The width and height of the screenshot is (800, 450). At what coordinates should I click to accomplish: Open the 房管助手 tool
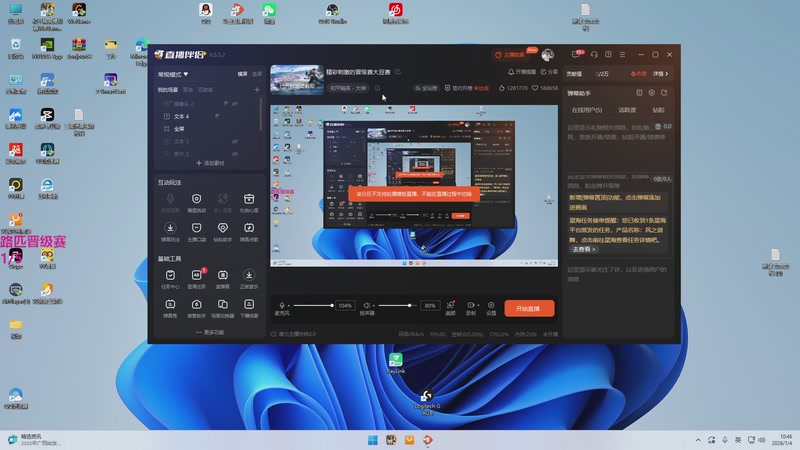[196, 308]
